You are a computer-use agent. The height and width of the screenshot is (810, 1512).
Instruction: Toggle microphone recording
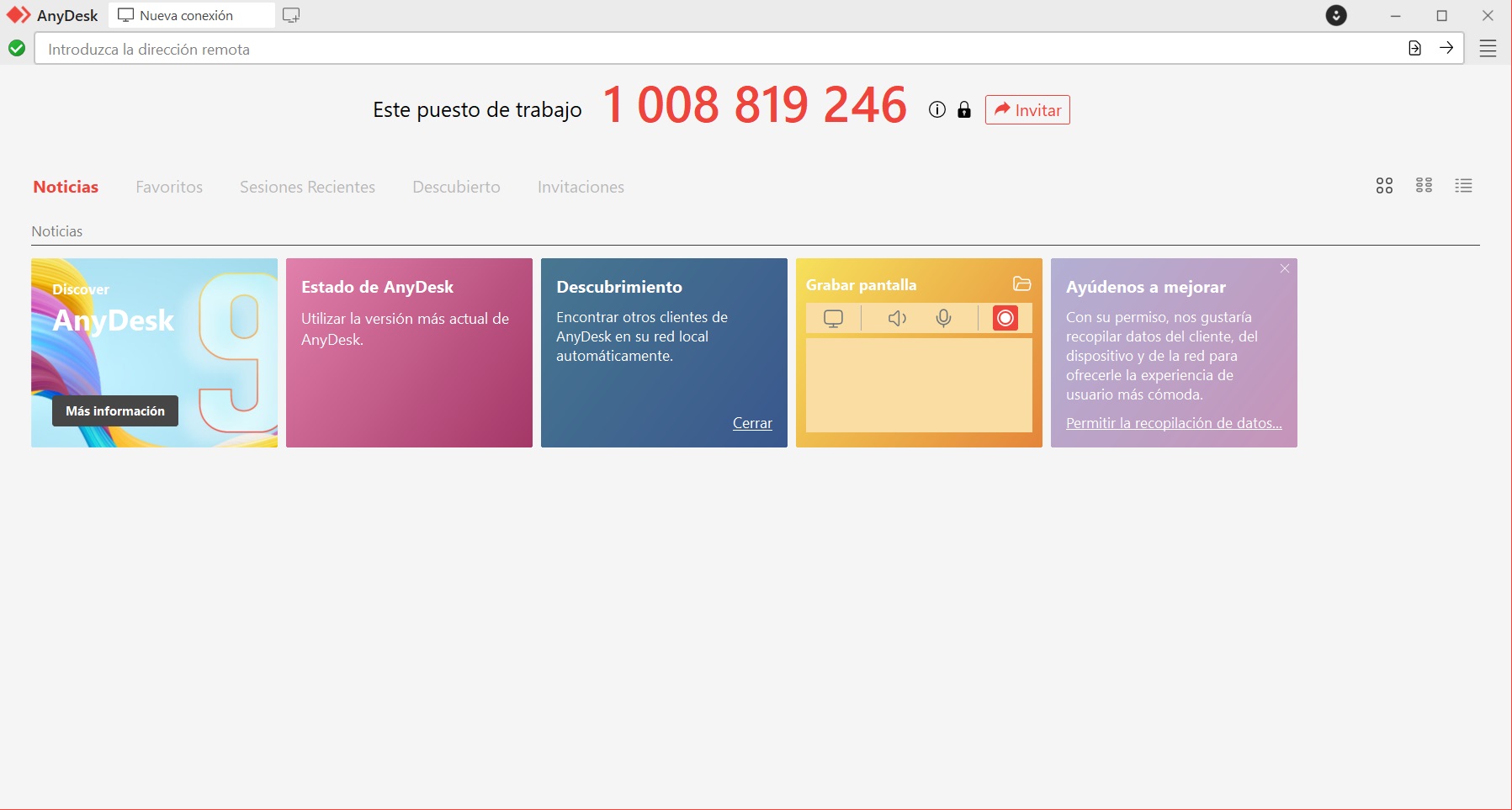[943, 318]
